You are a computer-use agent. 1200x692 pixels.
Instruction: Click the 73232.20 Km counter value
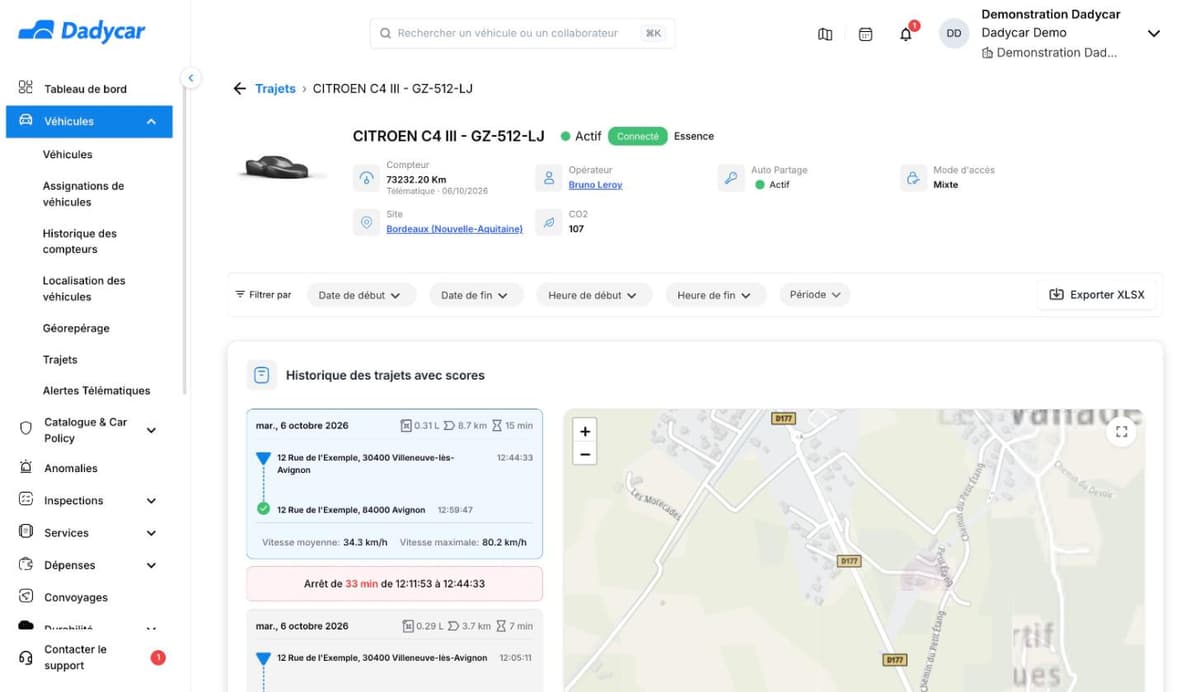(416, 180)
